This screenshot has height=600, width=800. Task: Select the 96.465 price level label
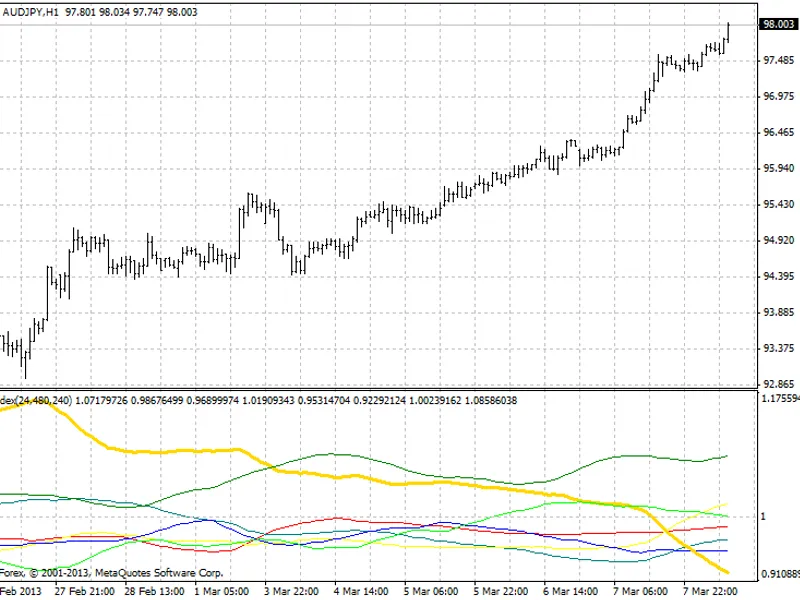779,132
